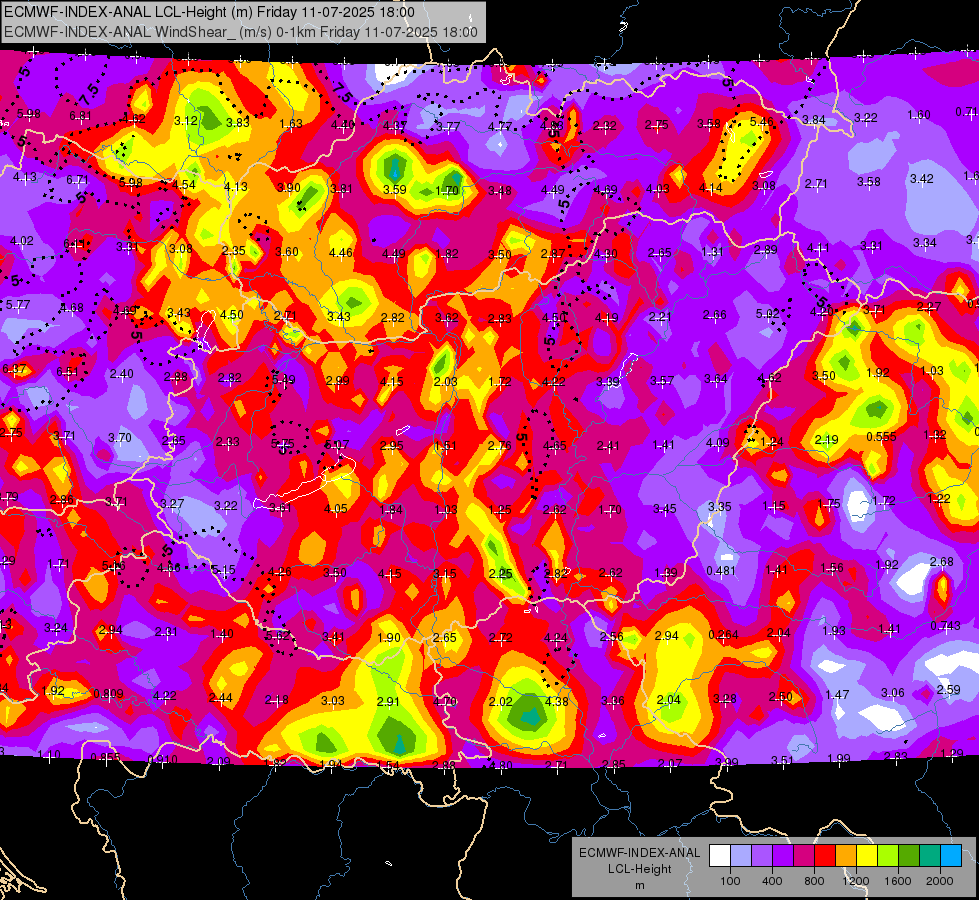979x900 pixels.
Task: Click the legend tick label 2000
Action: [940, 881]
